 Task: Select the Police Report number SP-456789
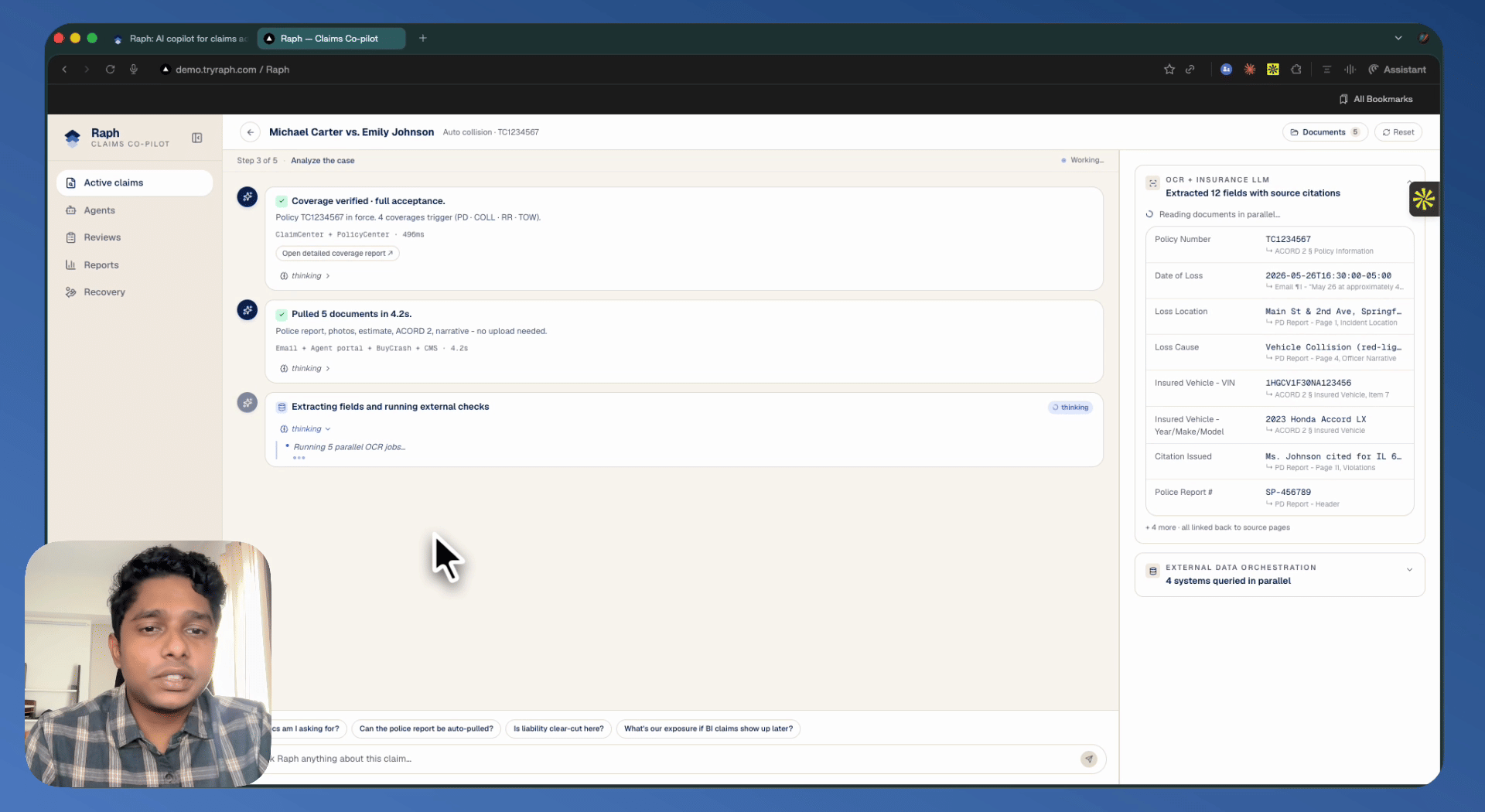coord(1288,493)
